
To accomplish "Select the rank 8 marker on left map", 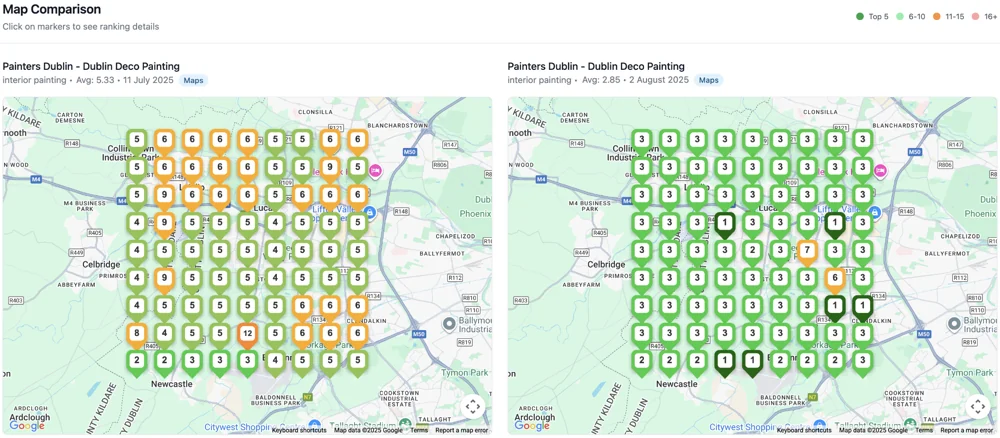I will coord(137,334).
